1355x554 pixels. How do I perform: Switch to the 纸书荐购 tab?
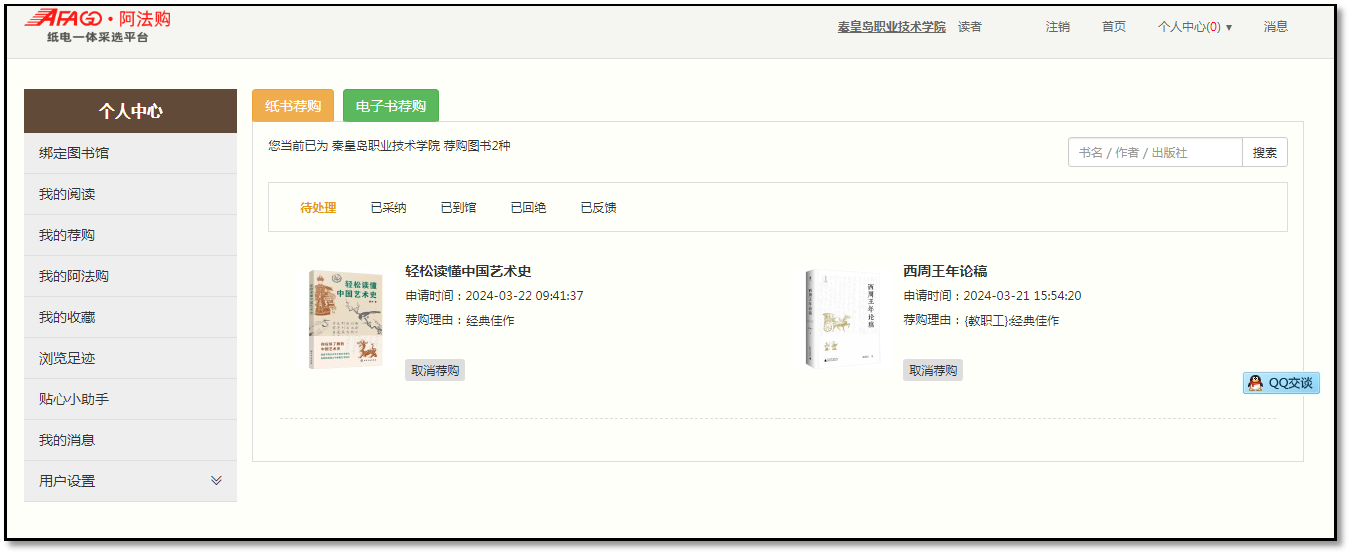point(292,106)
